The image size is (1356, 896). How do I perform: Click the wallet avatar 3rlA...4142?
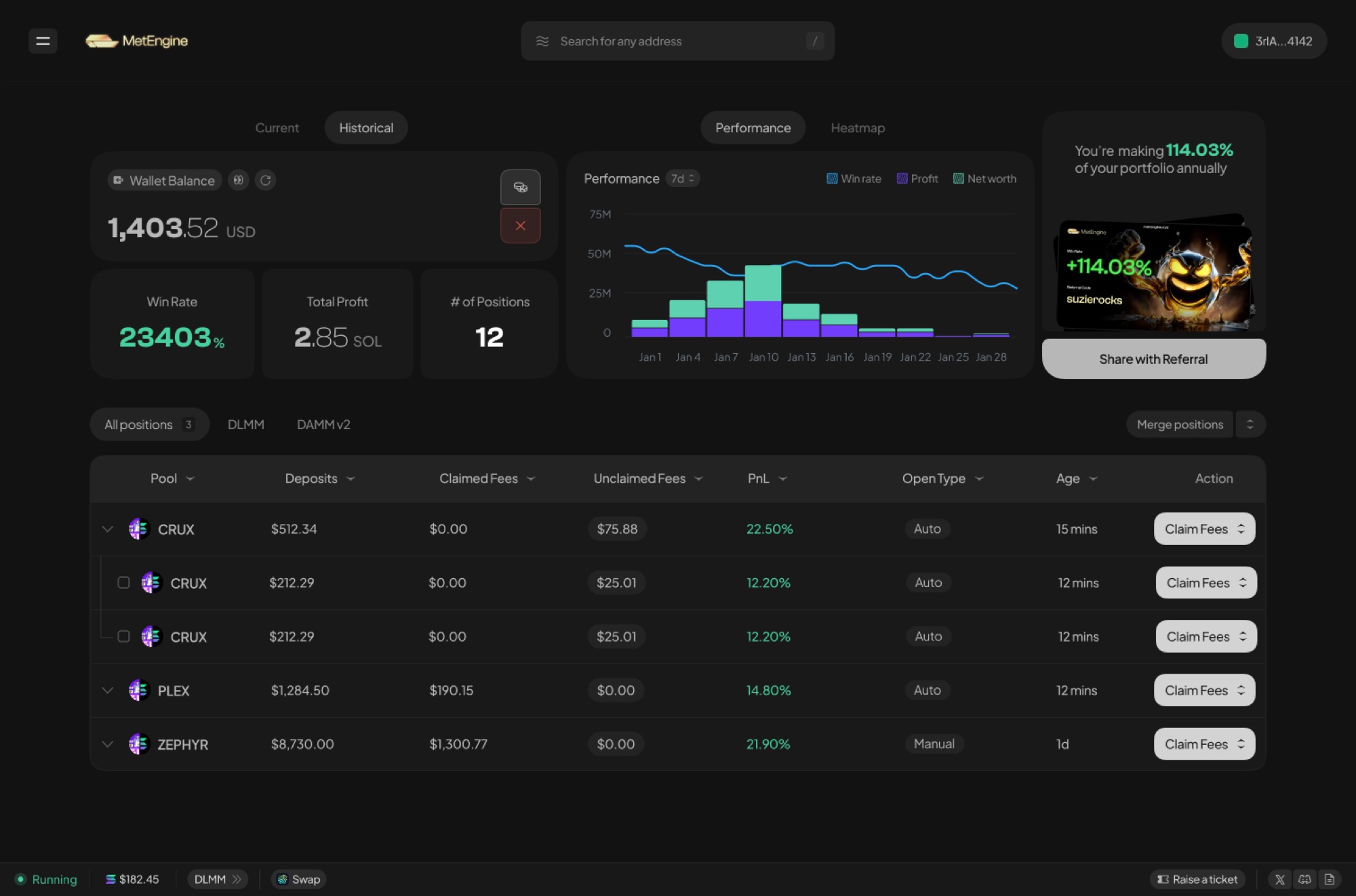point(1274,41)
